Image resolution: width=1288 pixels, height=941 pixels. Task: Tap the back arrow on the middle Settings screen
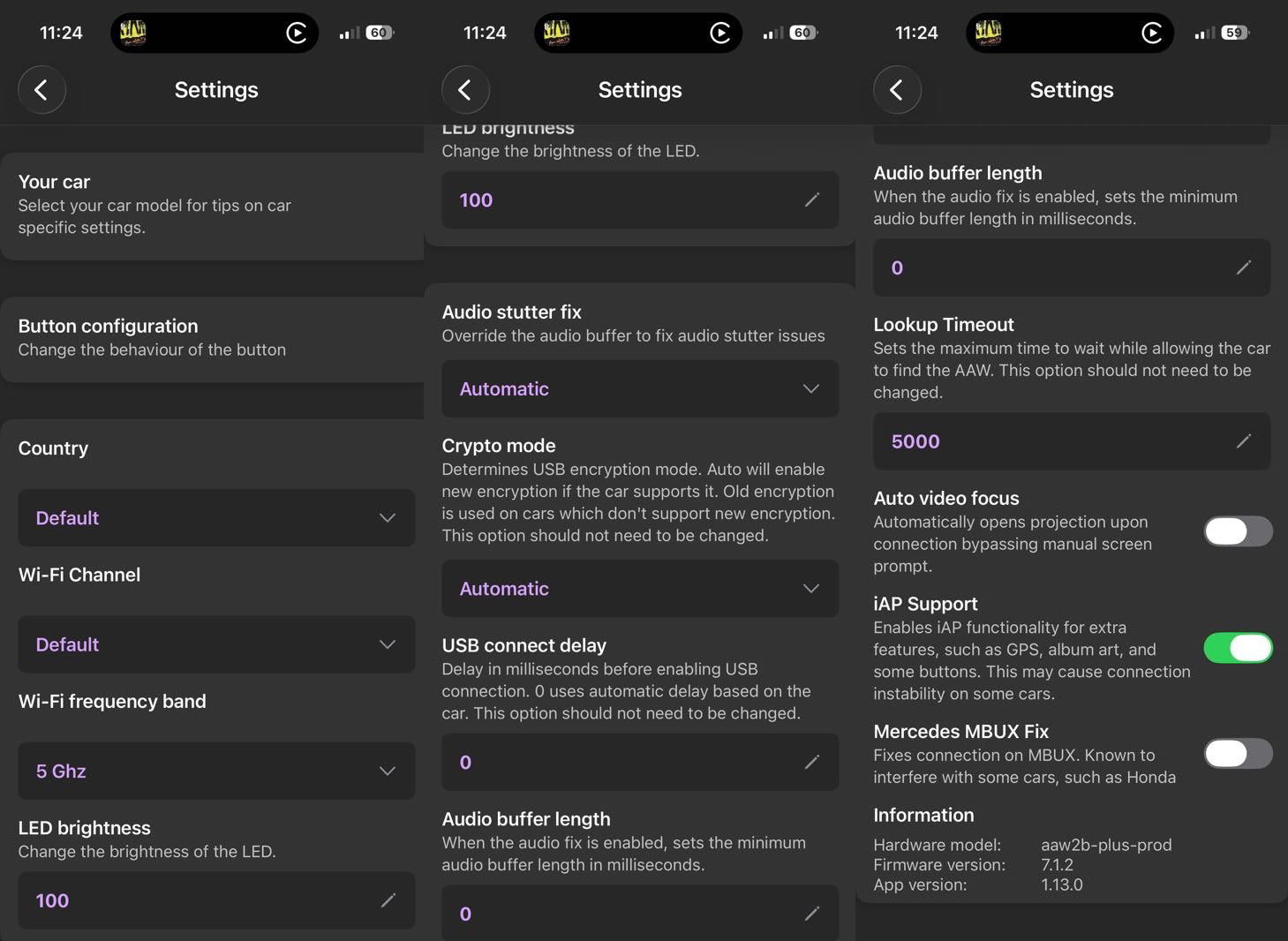[x=465, y=90]
